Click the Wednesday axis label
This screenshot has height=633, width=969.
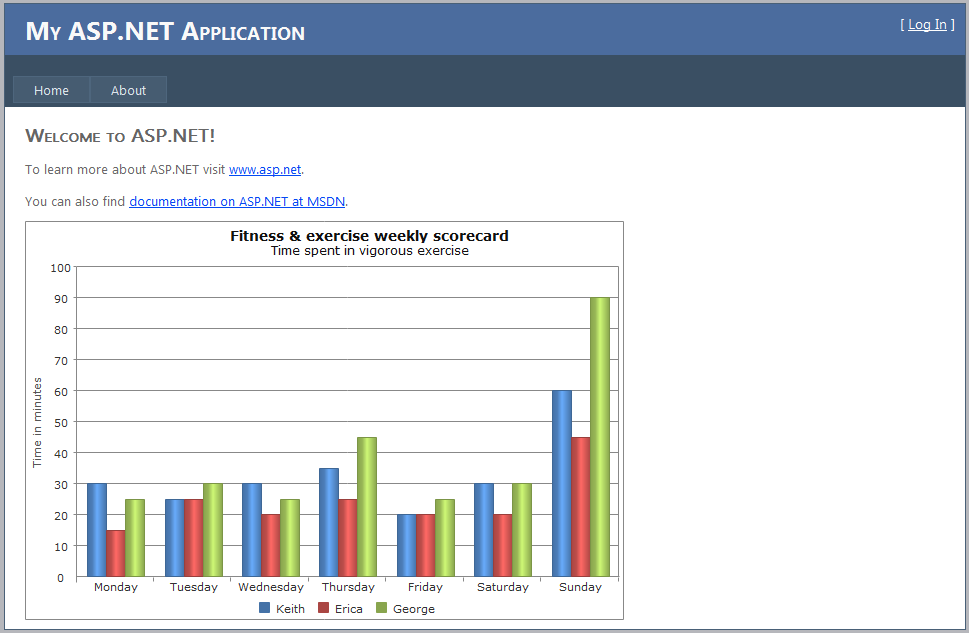(x=271, y=587)
